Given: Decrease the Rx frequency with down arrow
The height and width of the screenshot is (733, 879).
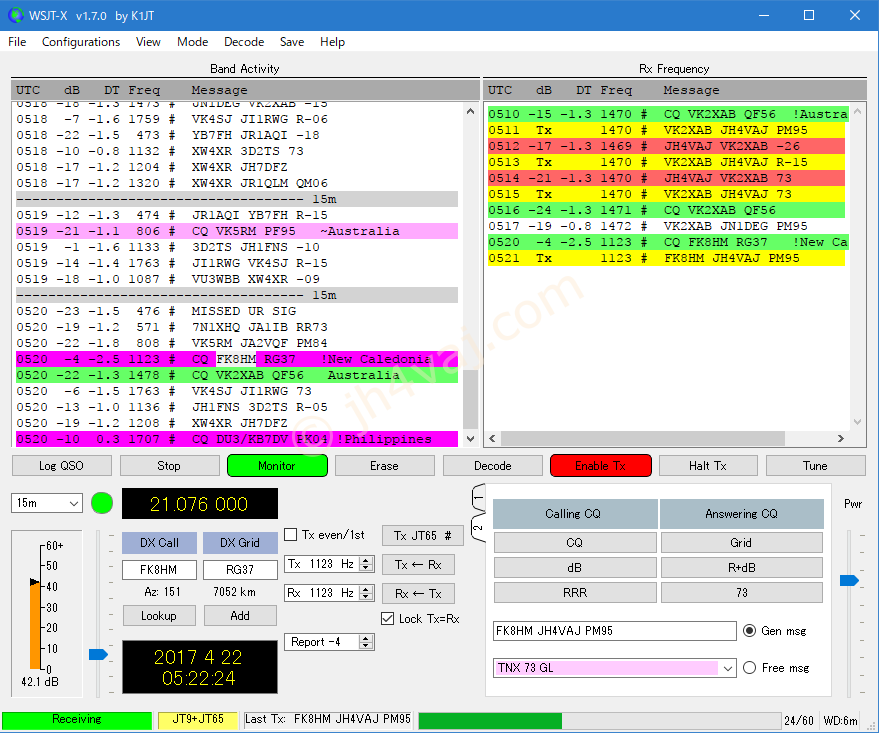Looking at the screenshot, I should [366, 597].
